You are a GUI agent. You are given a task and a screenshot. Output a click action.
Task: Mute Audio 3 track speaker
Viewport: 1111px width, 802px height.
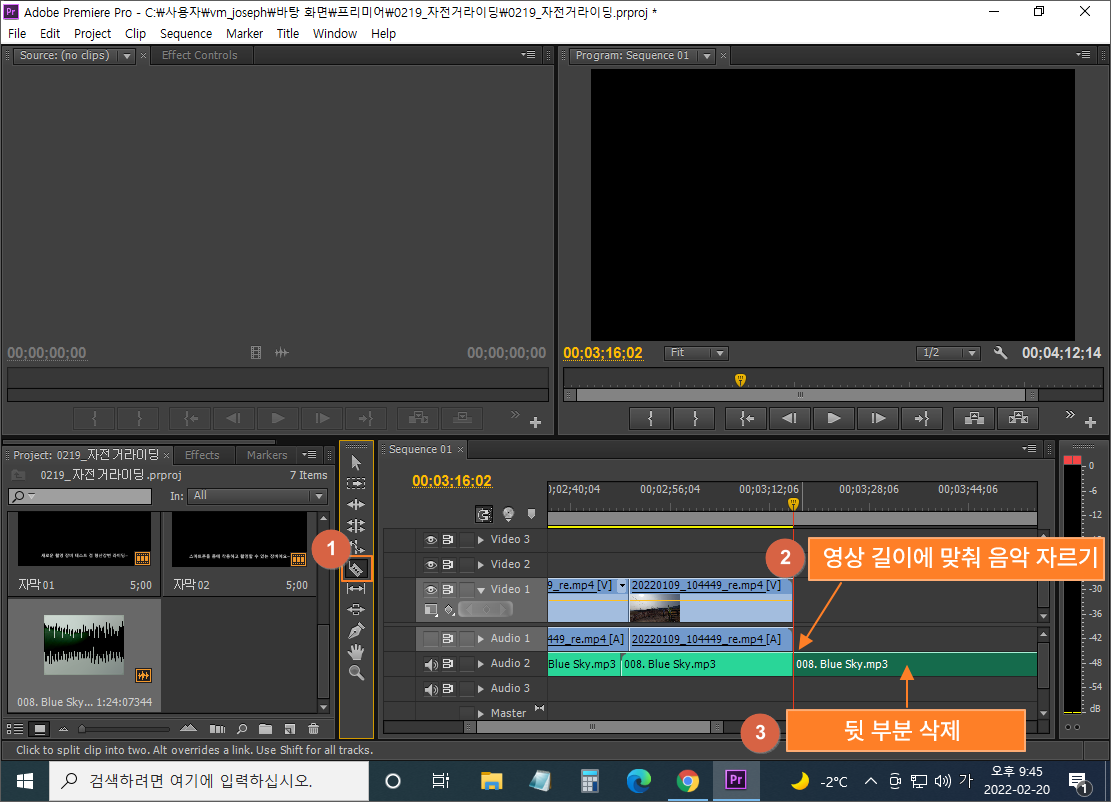click(x=430, y=689)
